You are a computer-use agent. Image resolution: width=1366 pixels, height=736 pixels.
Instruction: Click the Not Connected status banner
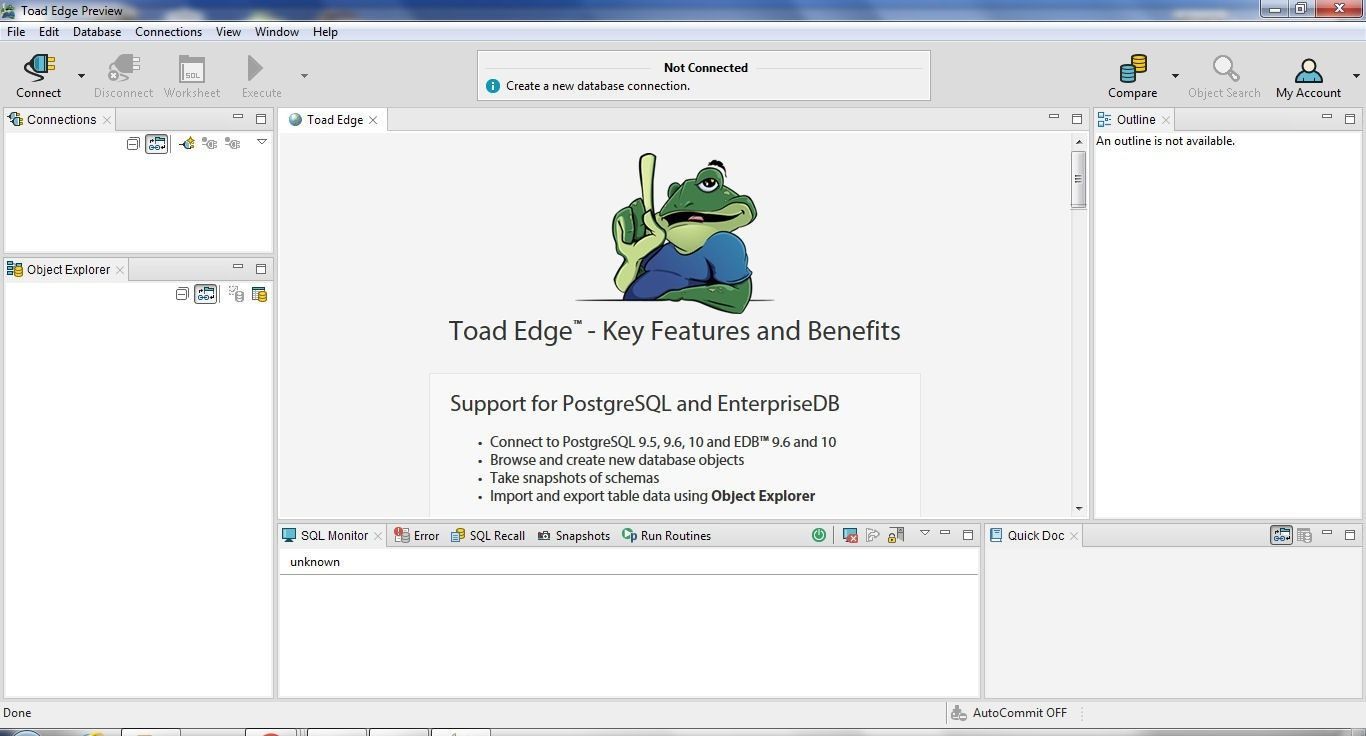[x=704, y=76]
